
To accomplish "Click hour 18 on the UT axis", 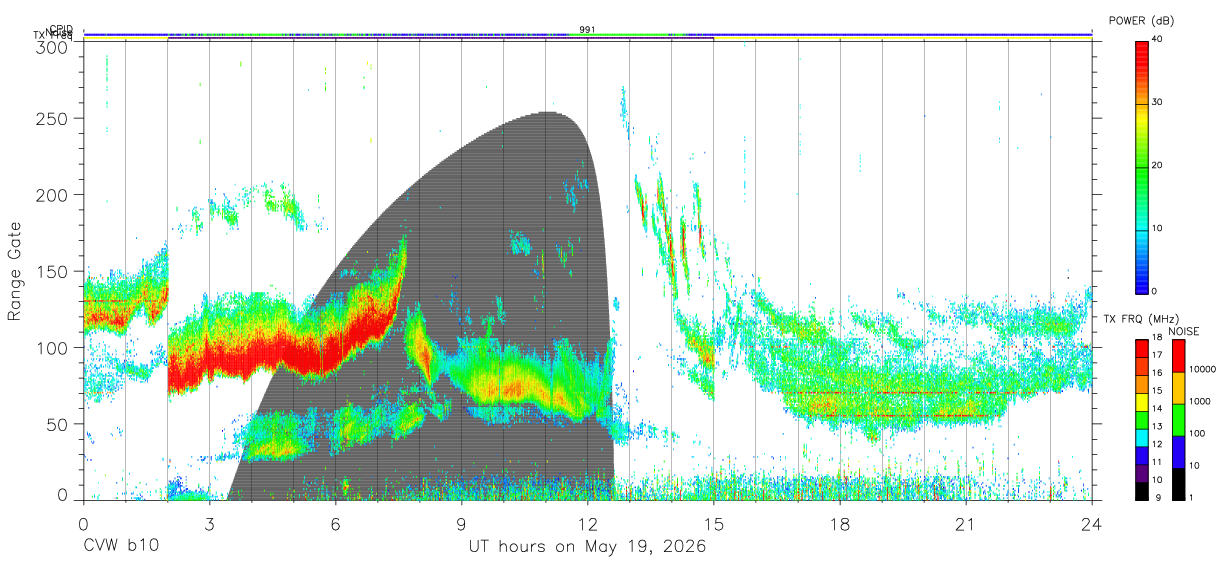I will click(839, 523).
